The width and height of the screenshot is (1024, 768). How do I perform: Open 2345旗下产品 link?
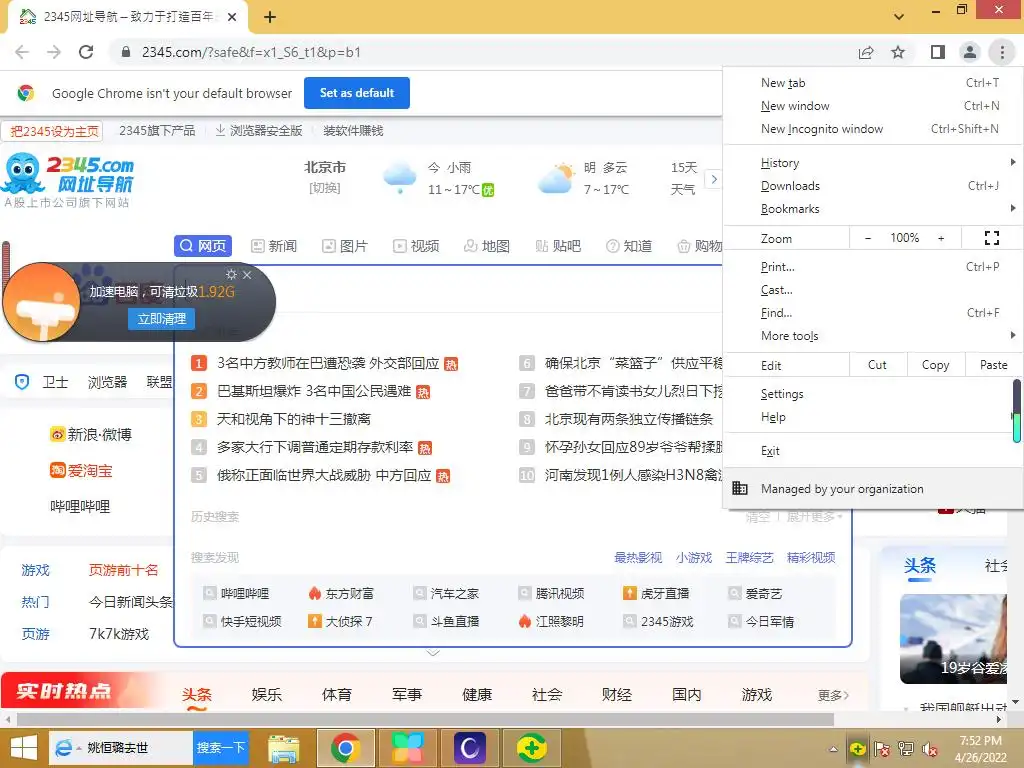point(157,131)
